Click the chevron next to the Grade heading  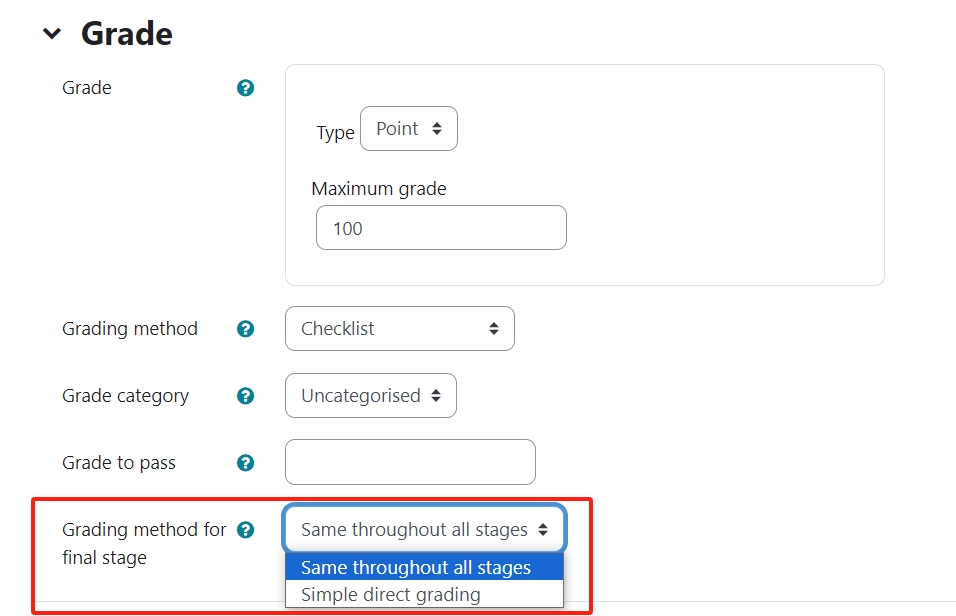[x=52, y=32]
